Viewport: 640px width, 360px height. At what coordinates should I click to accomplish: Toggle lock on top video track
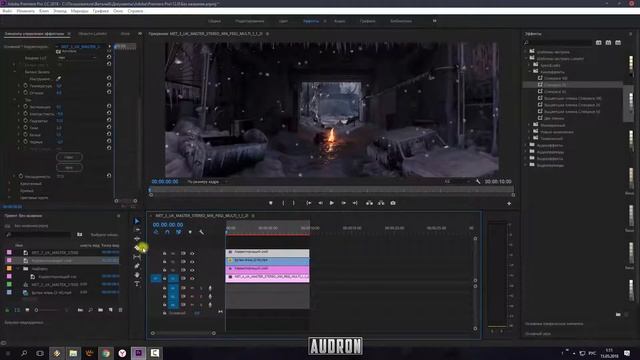[x=164, y=253]
